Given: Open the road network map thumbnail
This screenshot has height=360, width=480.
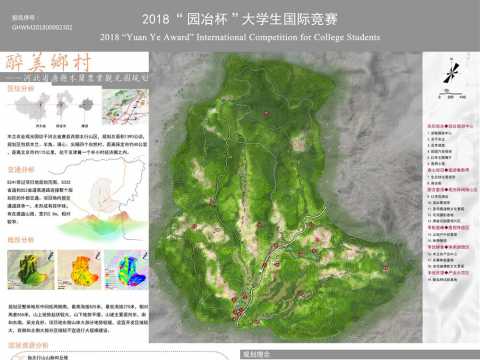Looking at the screenshot, I should tap(125, 107).
